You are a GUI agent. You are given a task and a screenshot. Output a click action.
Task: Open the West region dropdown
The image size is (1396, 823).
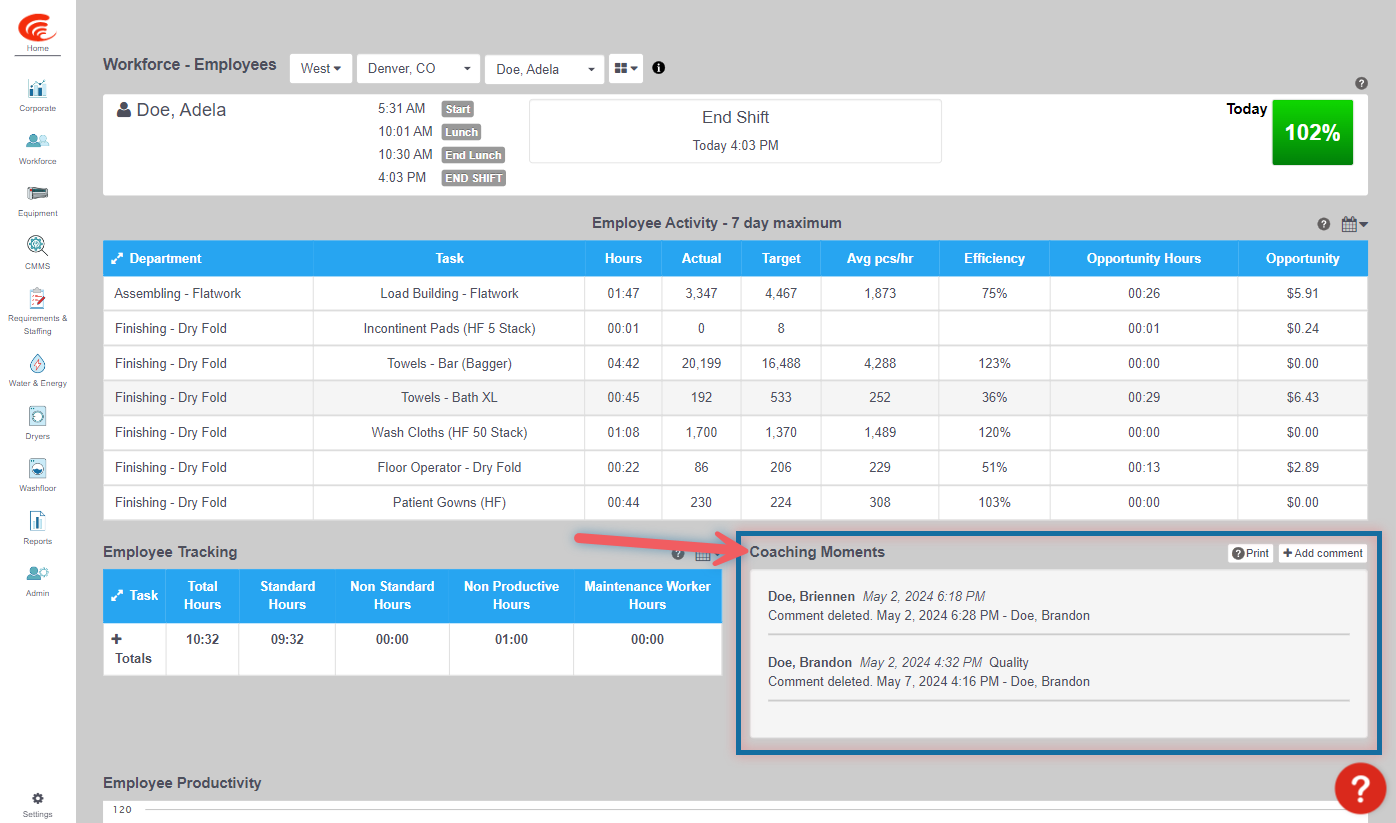[x=321, y=69]
